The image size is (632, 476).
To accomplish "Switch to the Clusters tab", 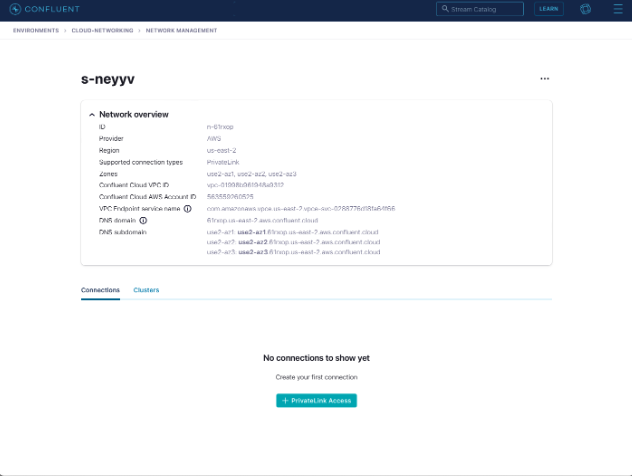I will 146,290.
